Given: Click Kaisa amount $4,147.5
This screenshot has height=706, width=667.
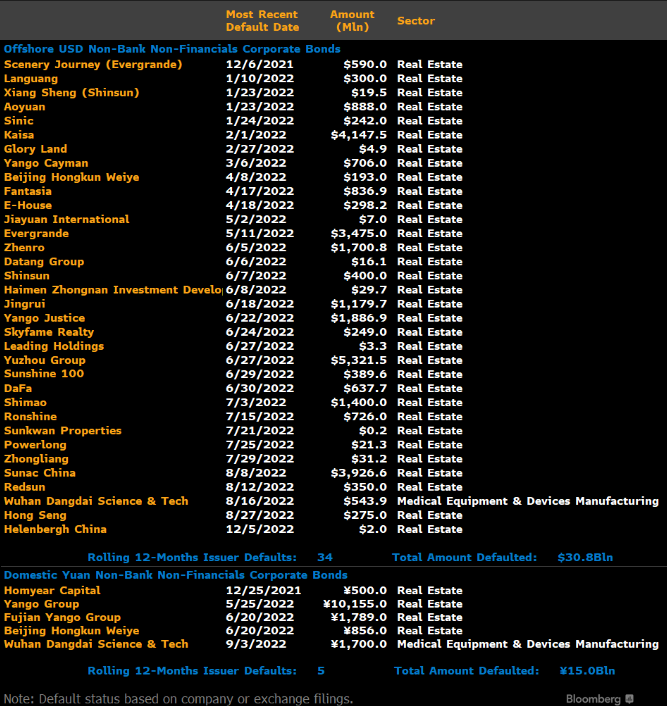Looking at the screenshot, I should [358, 135].
